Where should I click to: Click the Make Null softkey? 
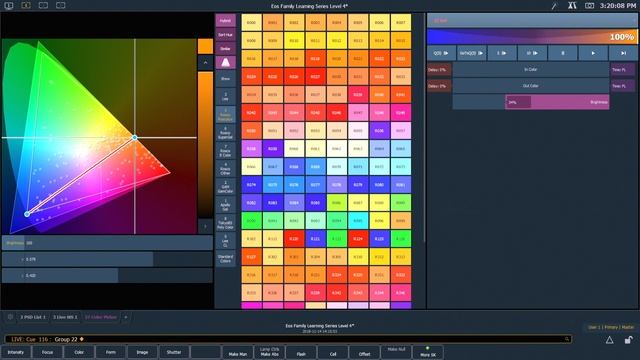[x=396, y=352]
